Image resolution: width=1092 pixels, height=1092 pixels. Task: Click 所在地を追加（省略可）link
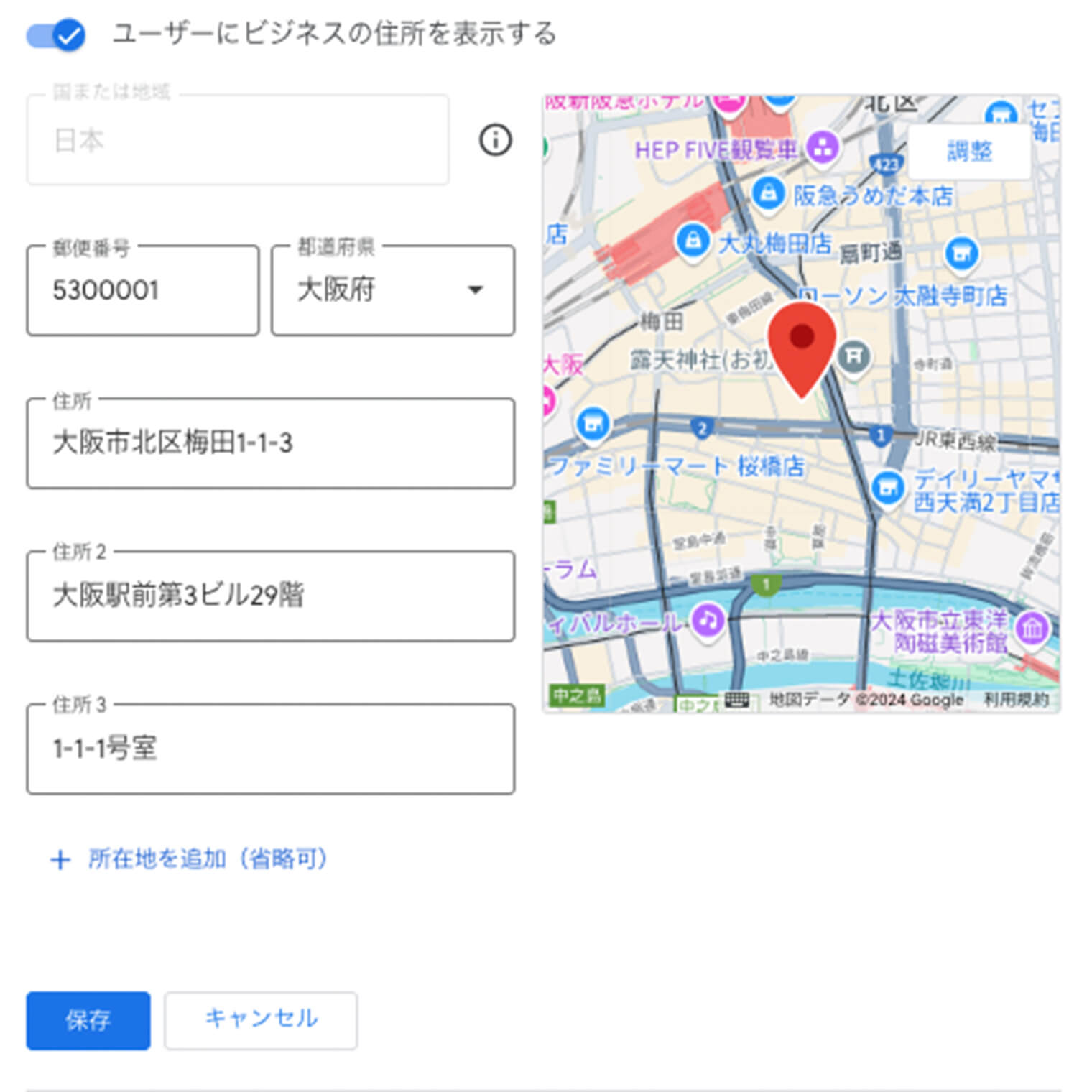(190, 859)
